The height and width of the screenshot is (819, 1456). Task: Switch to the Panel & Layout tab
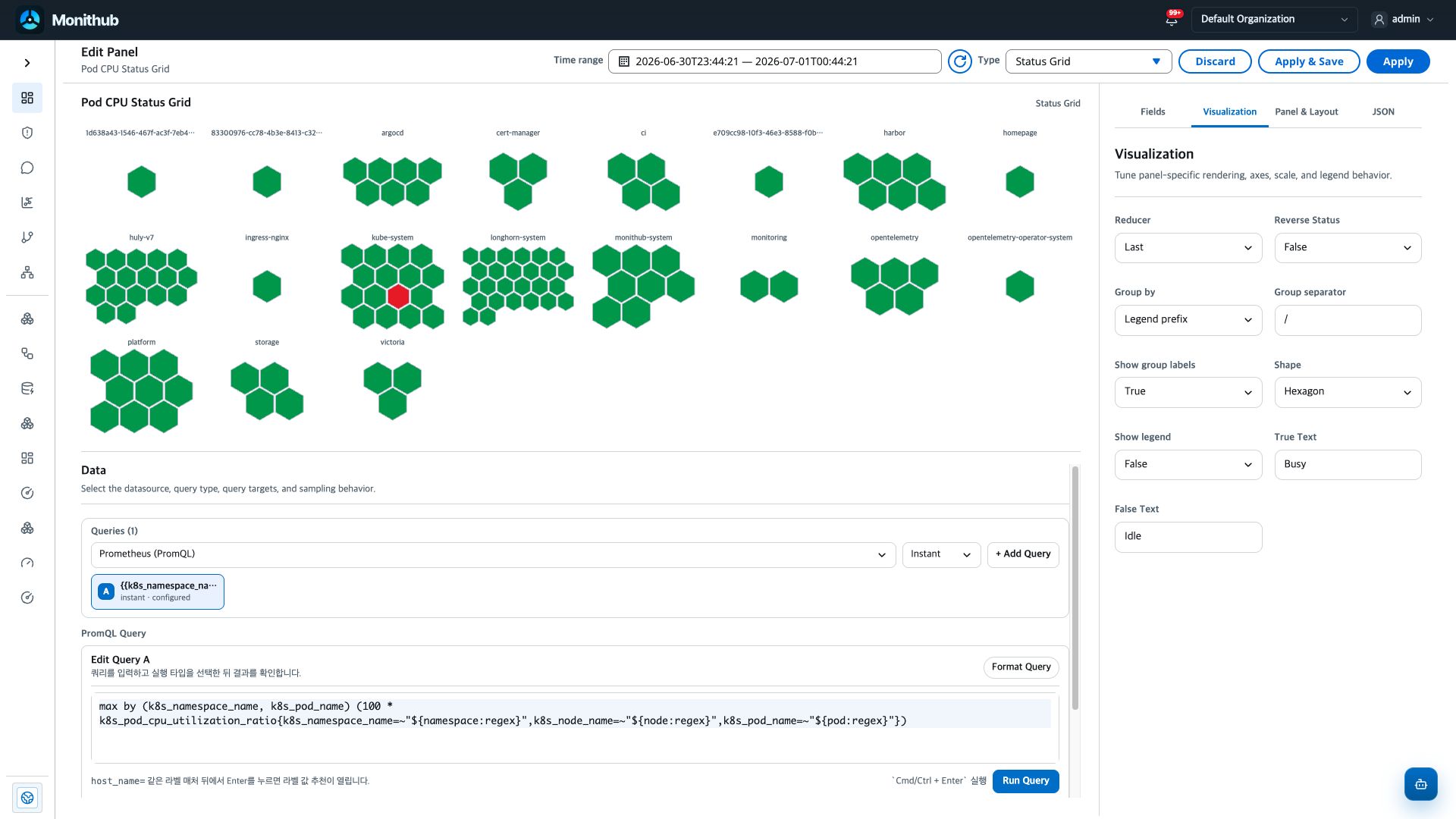coord(1306,111)
